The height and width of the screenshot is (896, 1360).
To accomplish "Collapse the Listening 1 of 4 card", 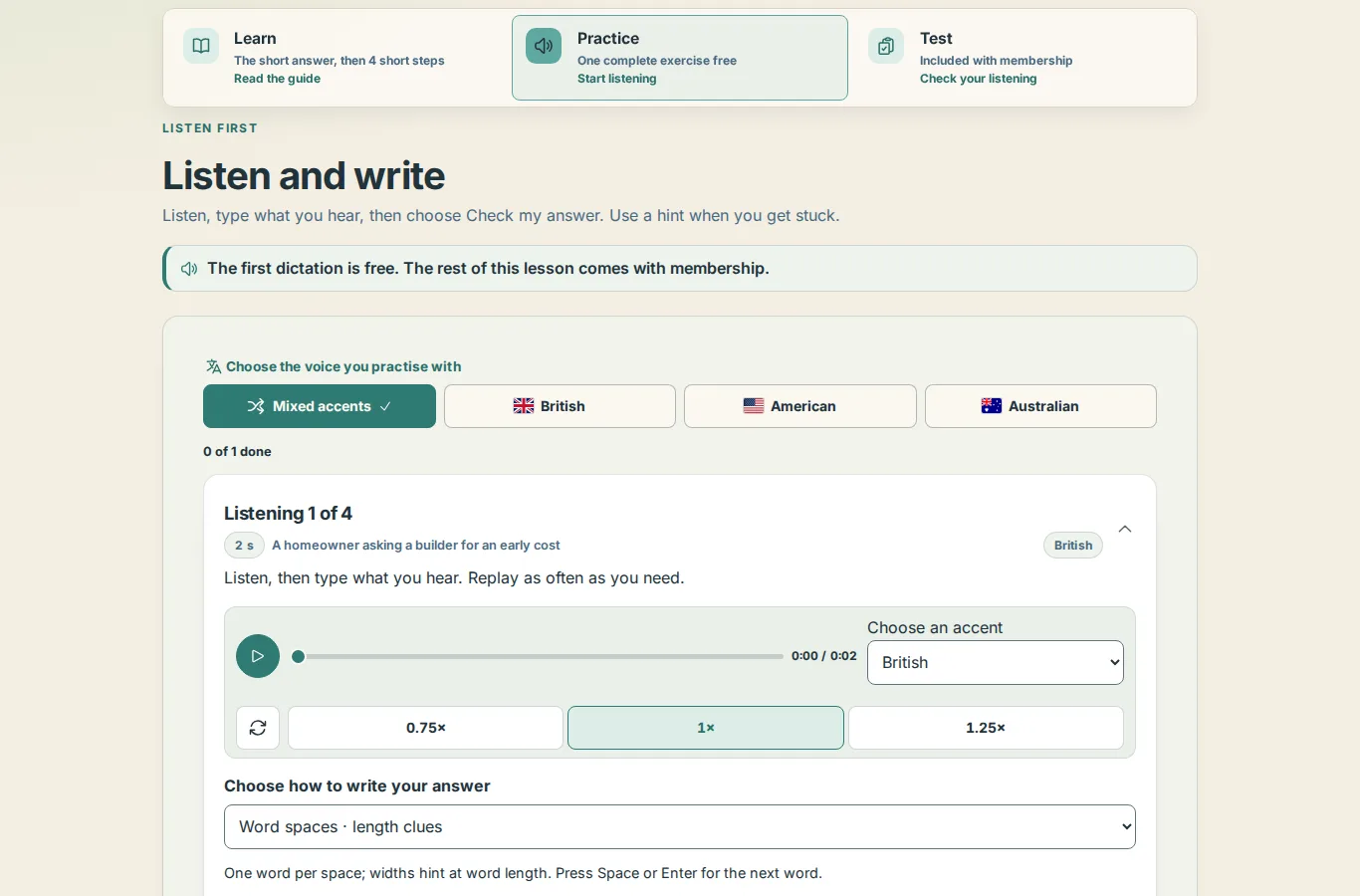I will (x=1125, y=530).
